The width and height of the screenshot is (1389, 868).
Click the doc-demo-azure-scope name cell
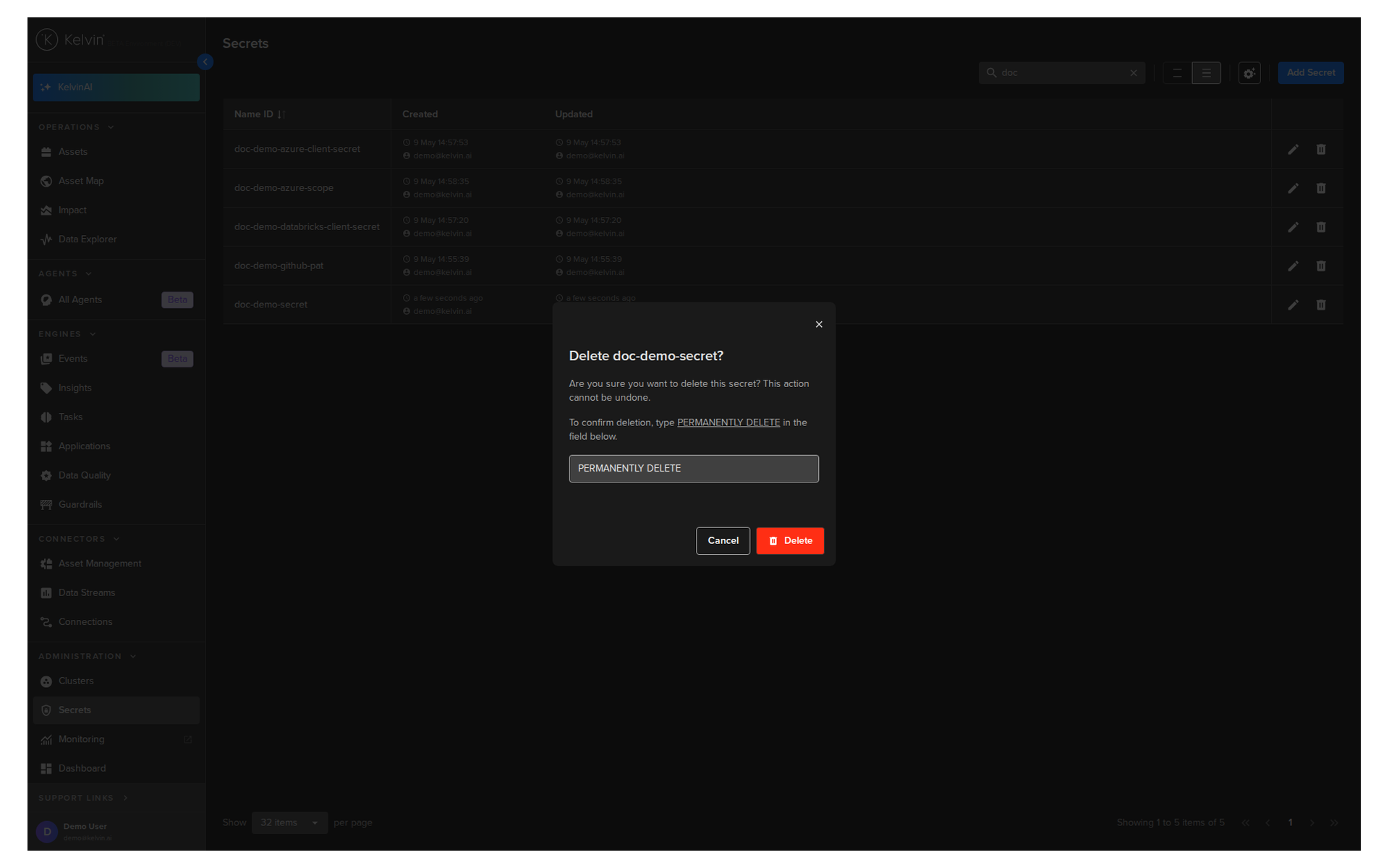[x=307, y=188]
